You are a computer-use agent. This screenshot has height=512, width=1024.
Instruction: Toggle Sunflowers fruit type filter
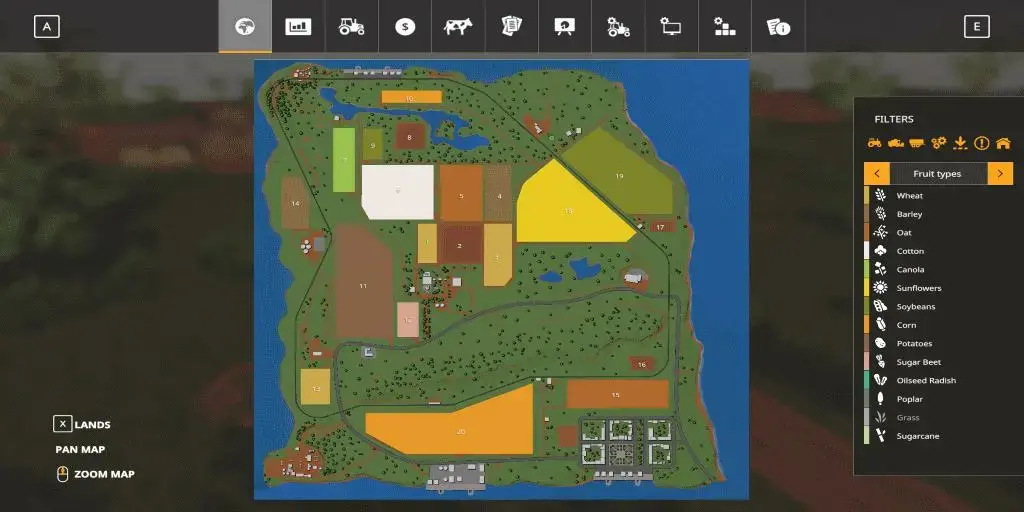(x=918, y=288)
